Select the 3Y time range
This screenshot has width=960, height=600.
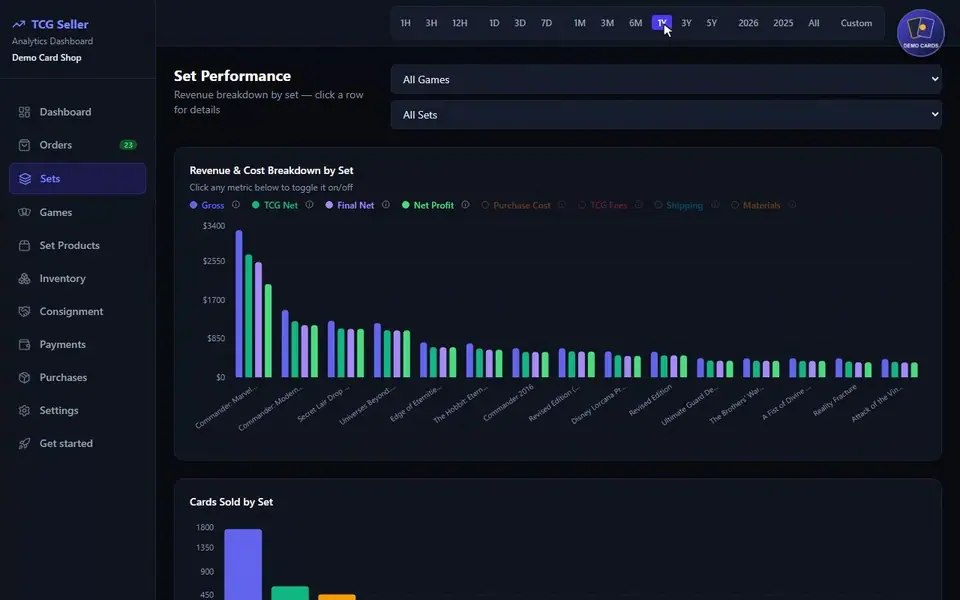(x=686, y=23)
